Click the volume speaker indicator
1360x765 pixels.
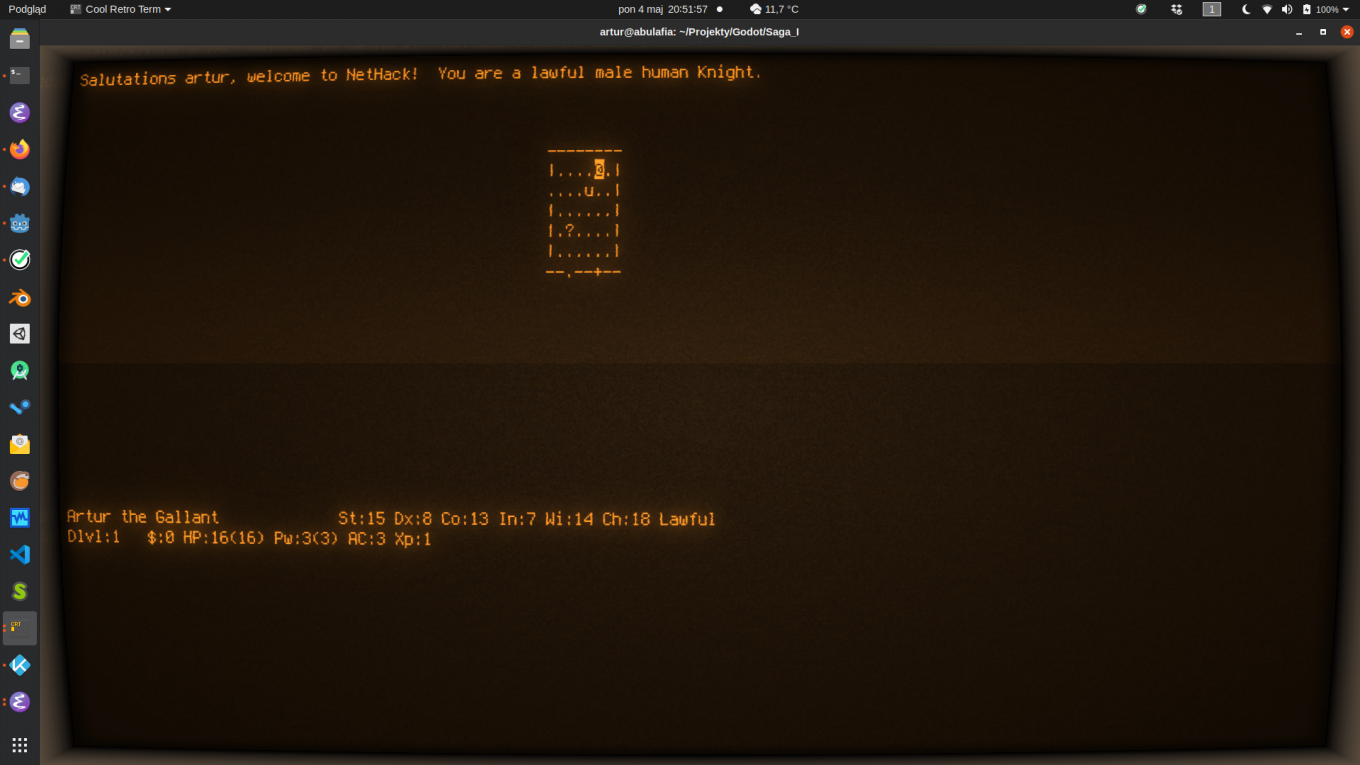1287,9
